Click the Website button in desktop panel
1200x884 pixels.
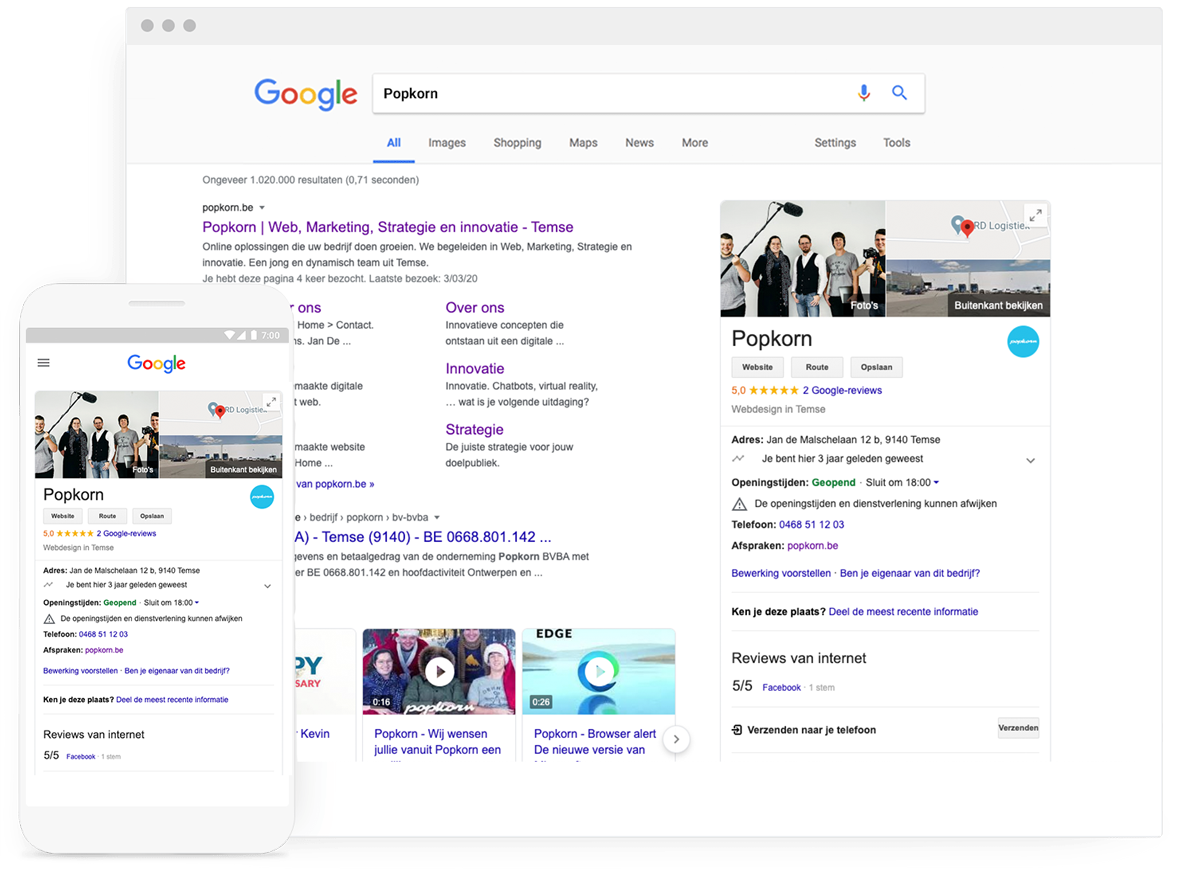[x=757, y=367]
